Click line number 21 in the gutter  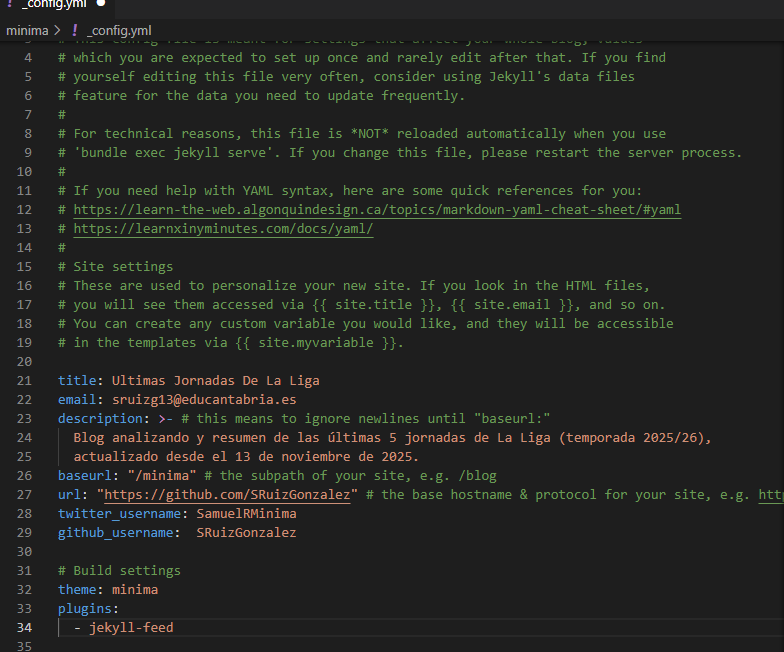pyautogui.click(x=25, y=381)
